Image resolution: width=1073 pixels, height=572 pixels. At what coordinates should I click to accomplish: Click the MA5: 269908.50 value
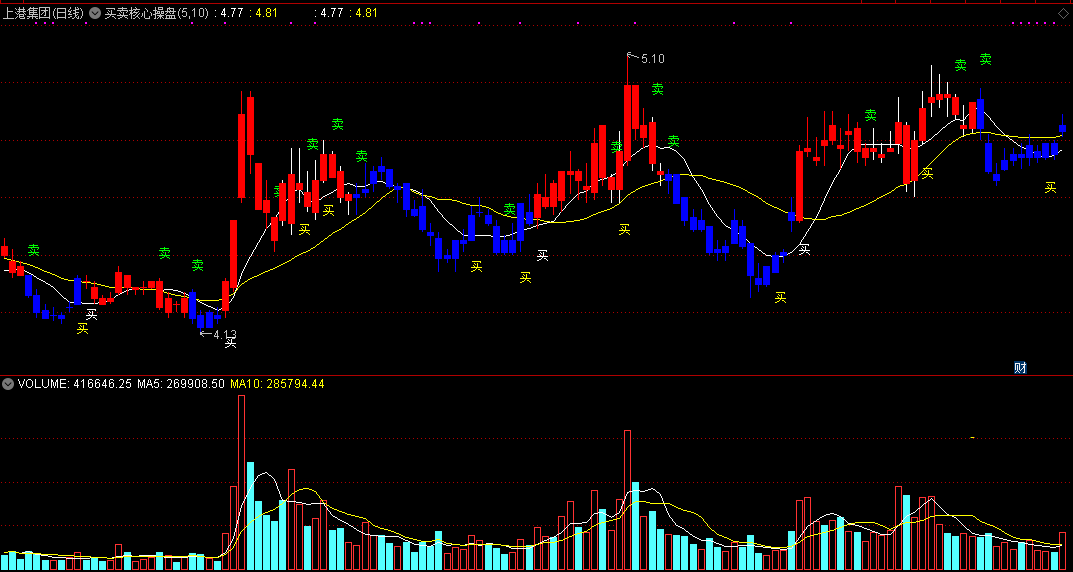[181, 384]
